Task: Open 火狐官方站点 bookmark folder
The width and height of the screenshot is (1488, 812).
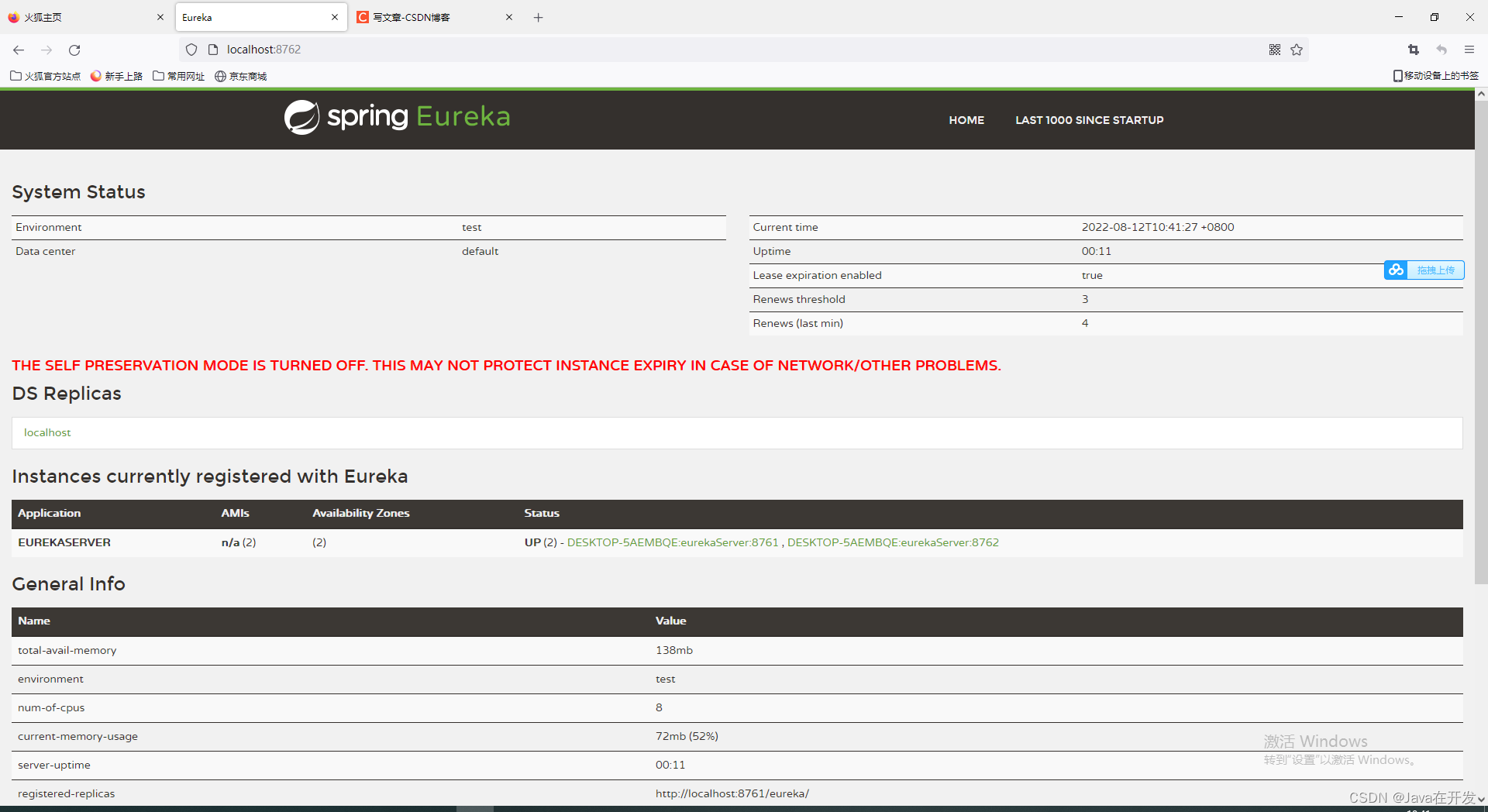Action: pyautogui.click(x=46, y=76)
